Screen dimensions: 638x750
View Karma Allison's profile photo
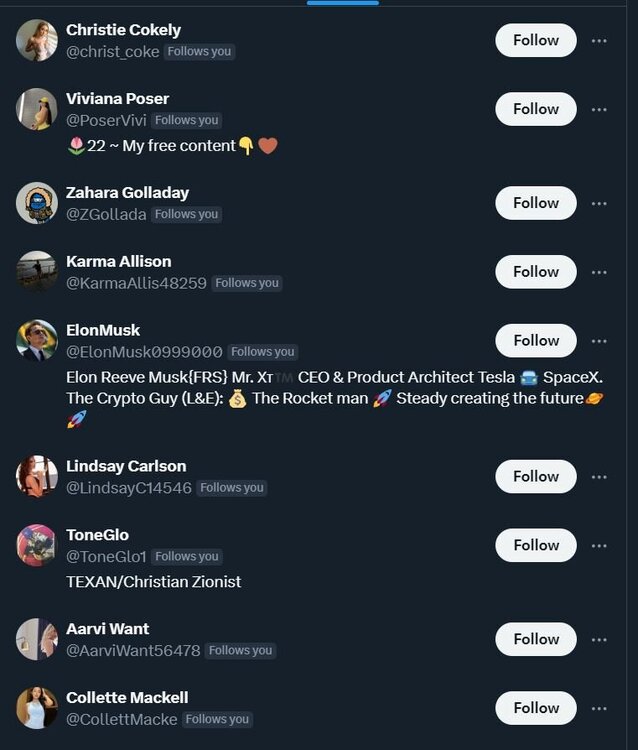(37, 272)
